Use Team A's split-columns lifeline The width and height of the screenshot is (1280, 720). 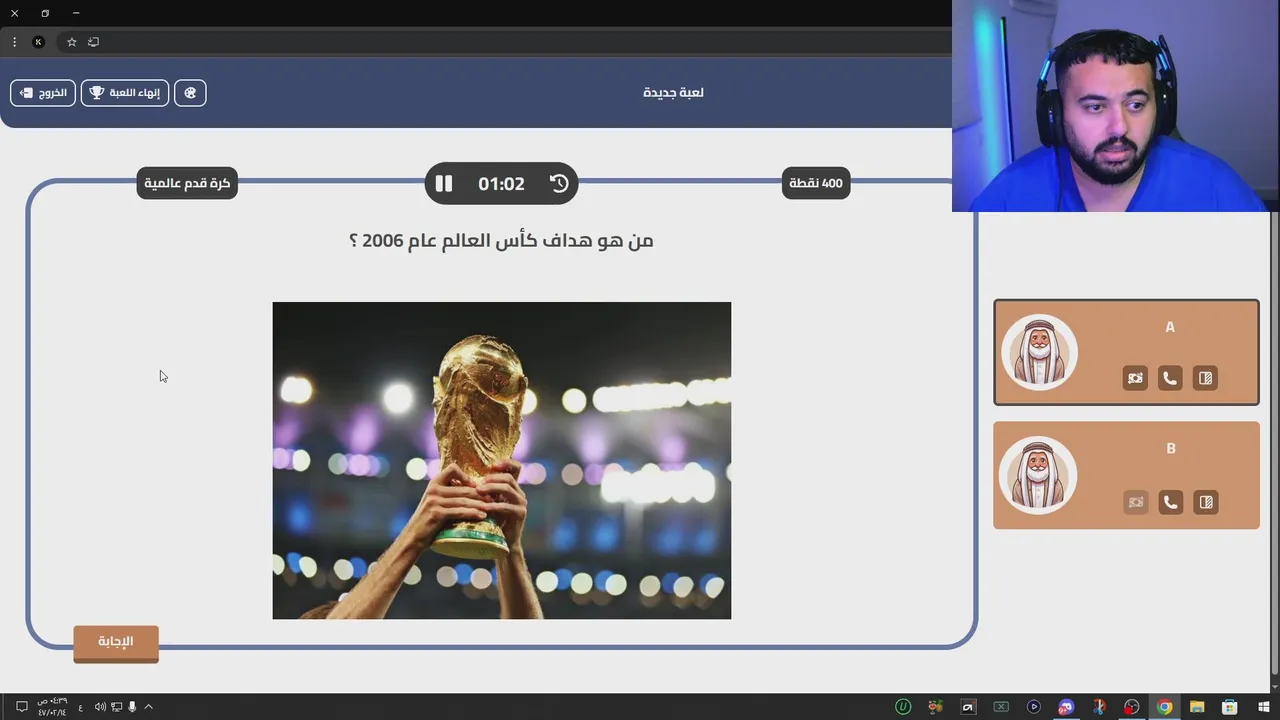tap(1205, 378)
